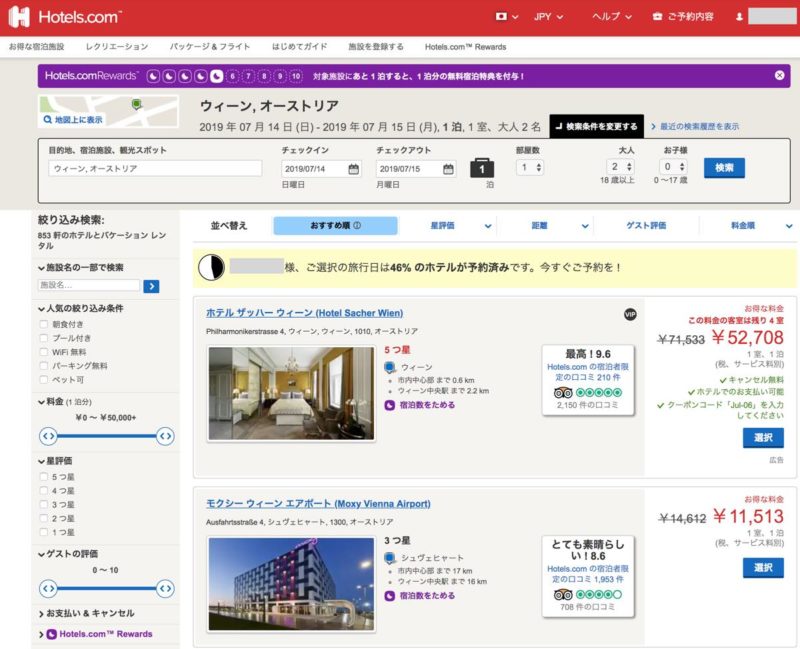Click 地図上に表示 show on map link
The width and height of the screenshot is (800, 649).
pos(74,119)
